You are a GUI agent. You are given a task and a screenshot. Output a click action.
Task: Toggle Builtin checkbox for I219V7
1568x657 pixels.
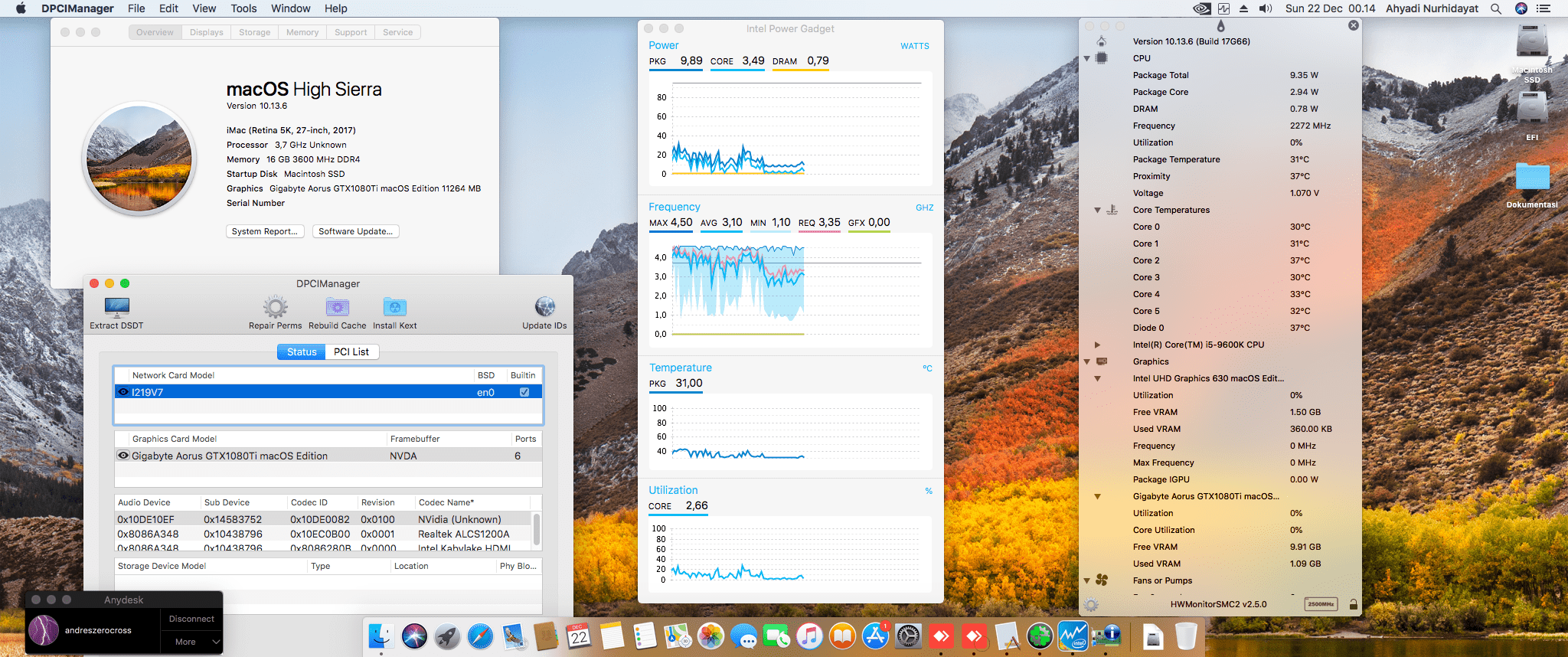[x=524, y=392]
